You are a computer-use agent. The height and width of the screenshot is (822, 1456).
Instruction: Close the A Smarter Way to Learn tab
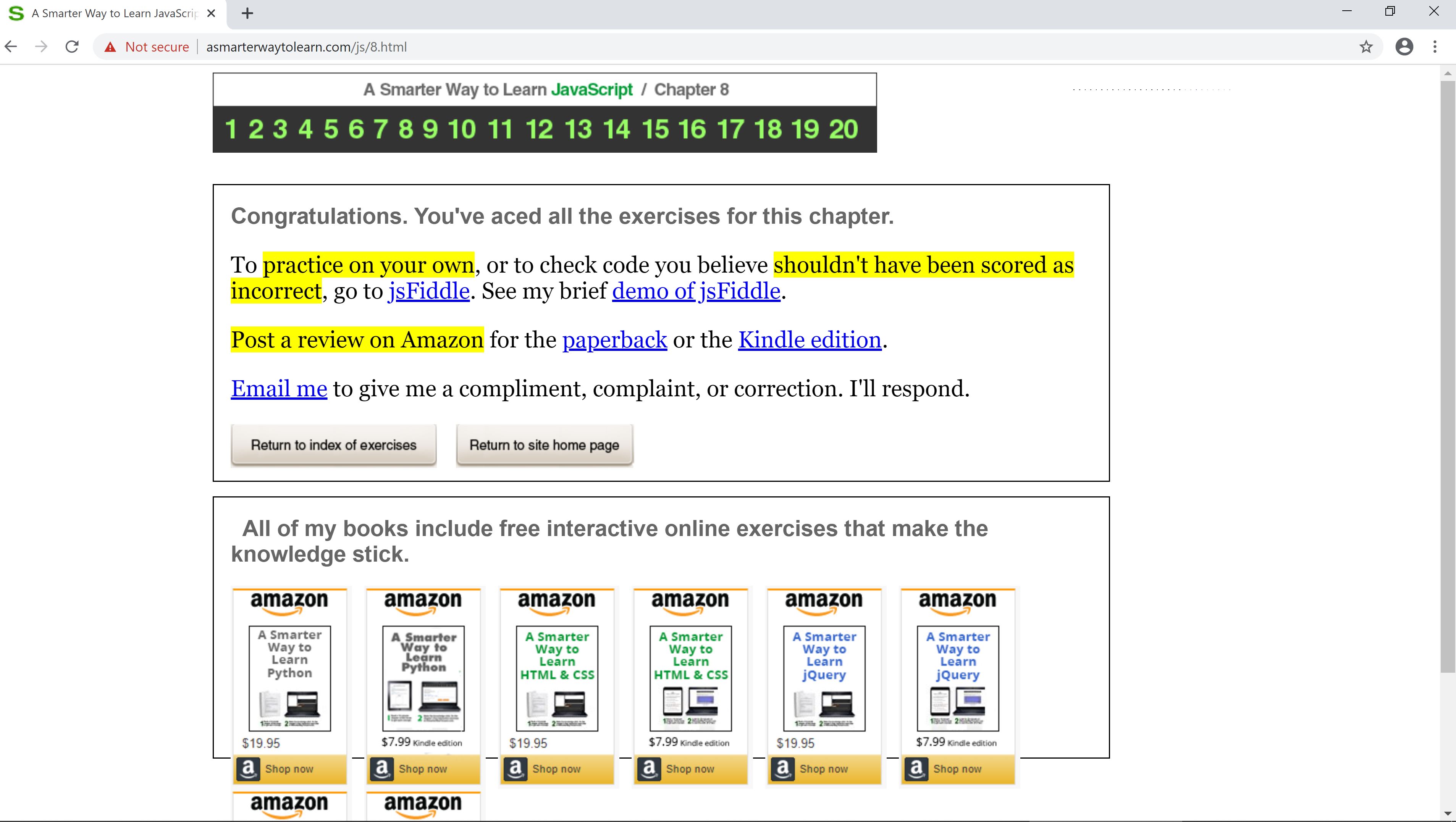(212, 14)
